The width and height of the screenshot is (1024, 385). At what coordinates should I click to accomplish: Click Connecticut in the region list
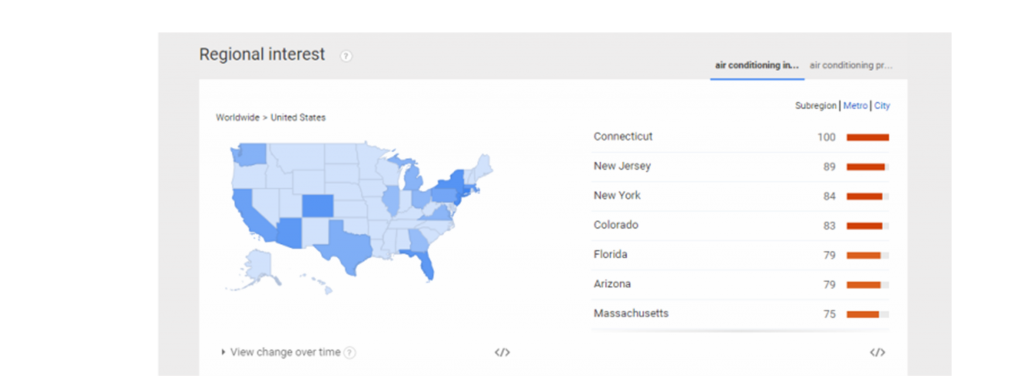(x=623, y=136)
